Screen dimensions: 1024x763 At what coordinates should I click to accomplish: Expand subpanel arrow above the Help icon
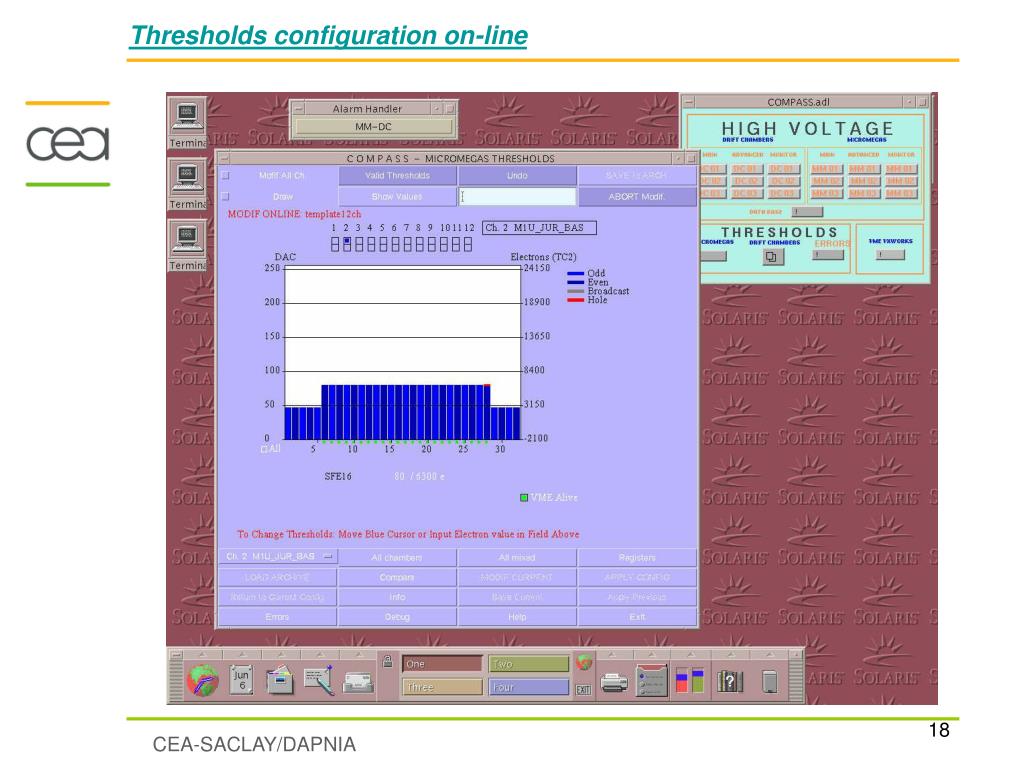[x=731, y=654]
